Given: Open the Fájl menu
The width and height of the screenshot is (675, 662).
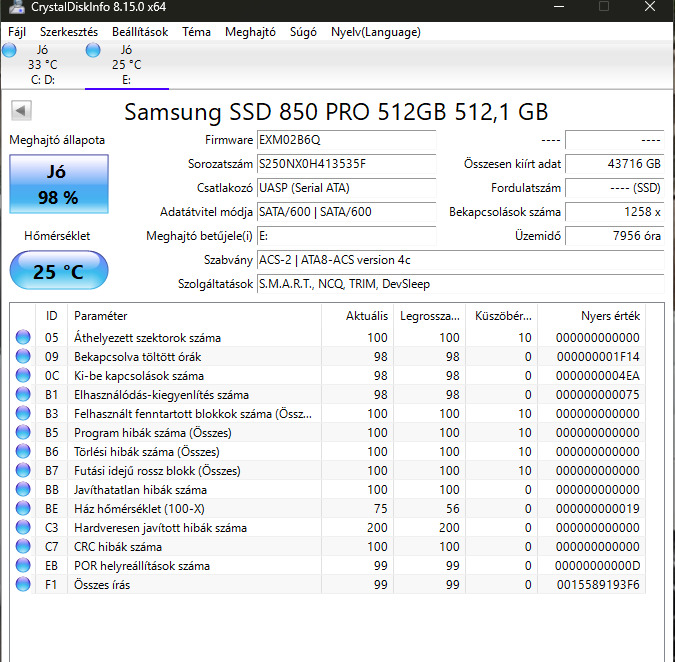Looking at the screenshot, I should (x=17, y=32).
